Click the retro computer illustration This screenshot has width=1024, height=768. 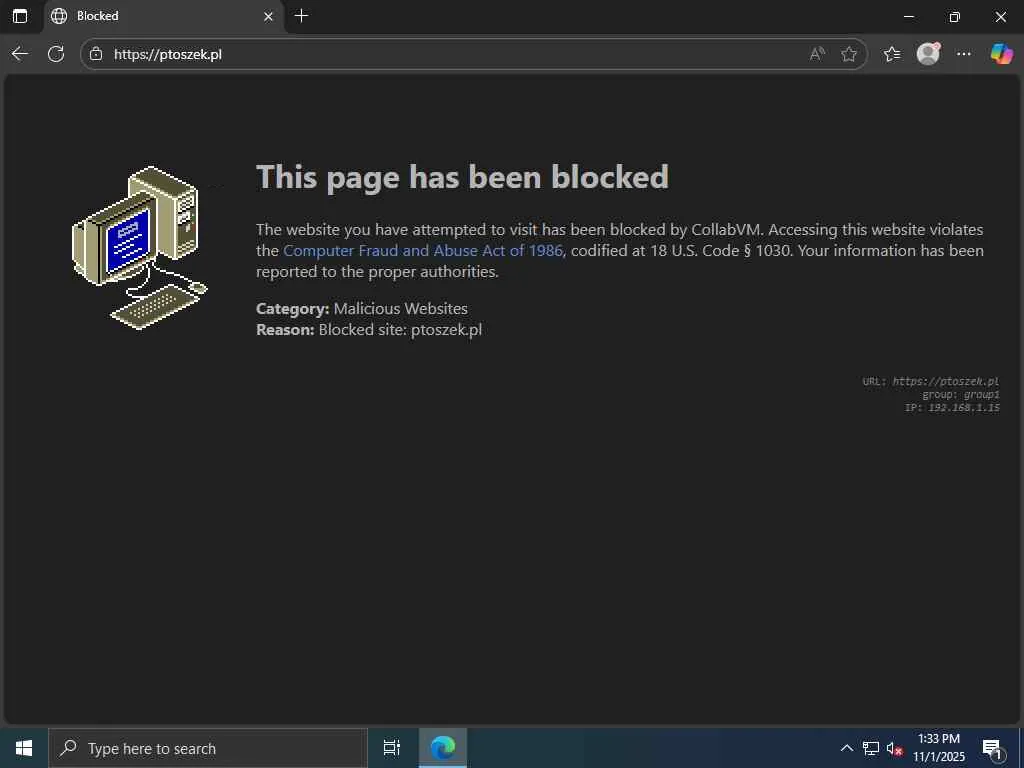point(139,248)
